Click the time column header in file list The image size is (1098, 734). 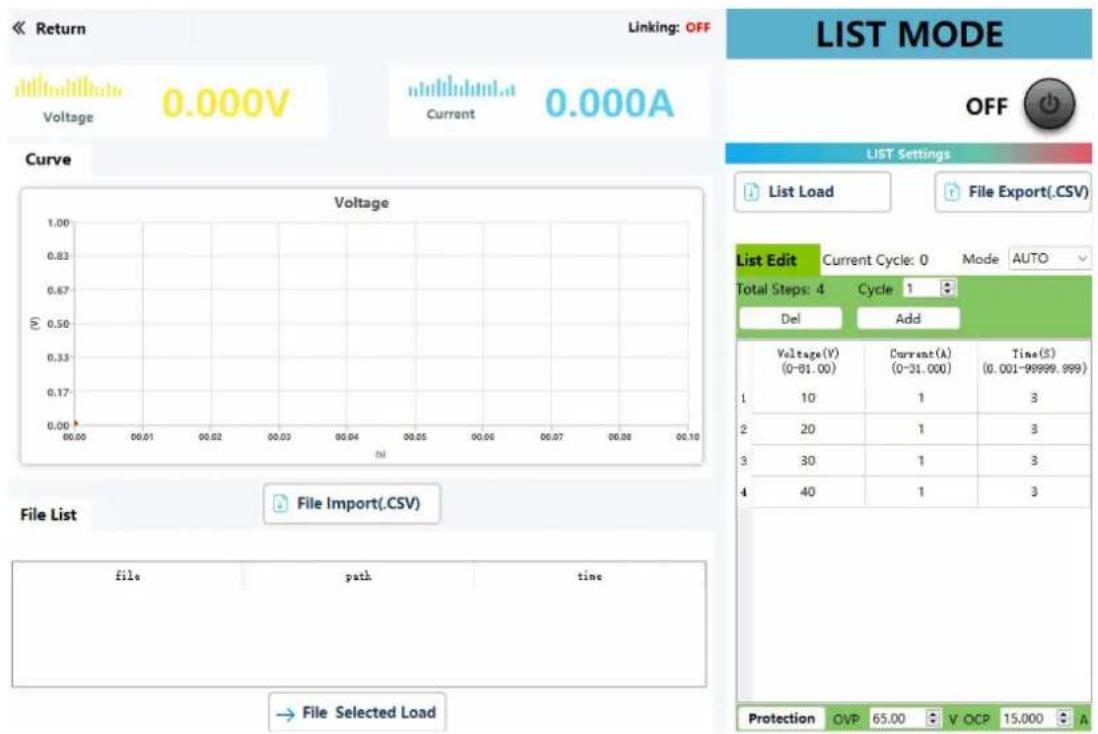590,576
